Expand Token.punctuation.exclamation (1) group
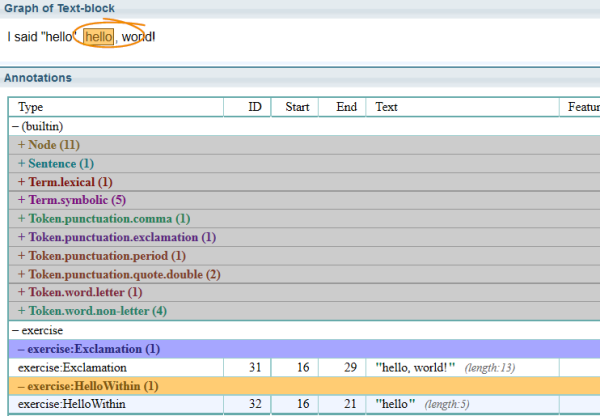 pyautogui.click(x=115, y=237)
